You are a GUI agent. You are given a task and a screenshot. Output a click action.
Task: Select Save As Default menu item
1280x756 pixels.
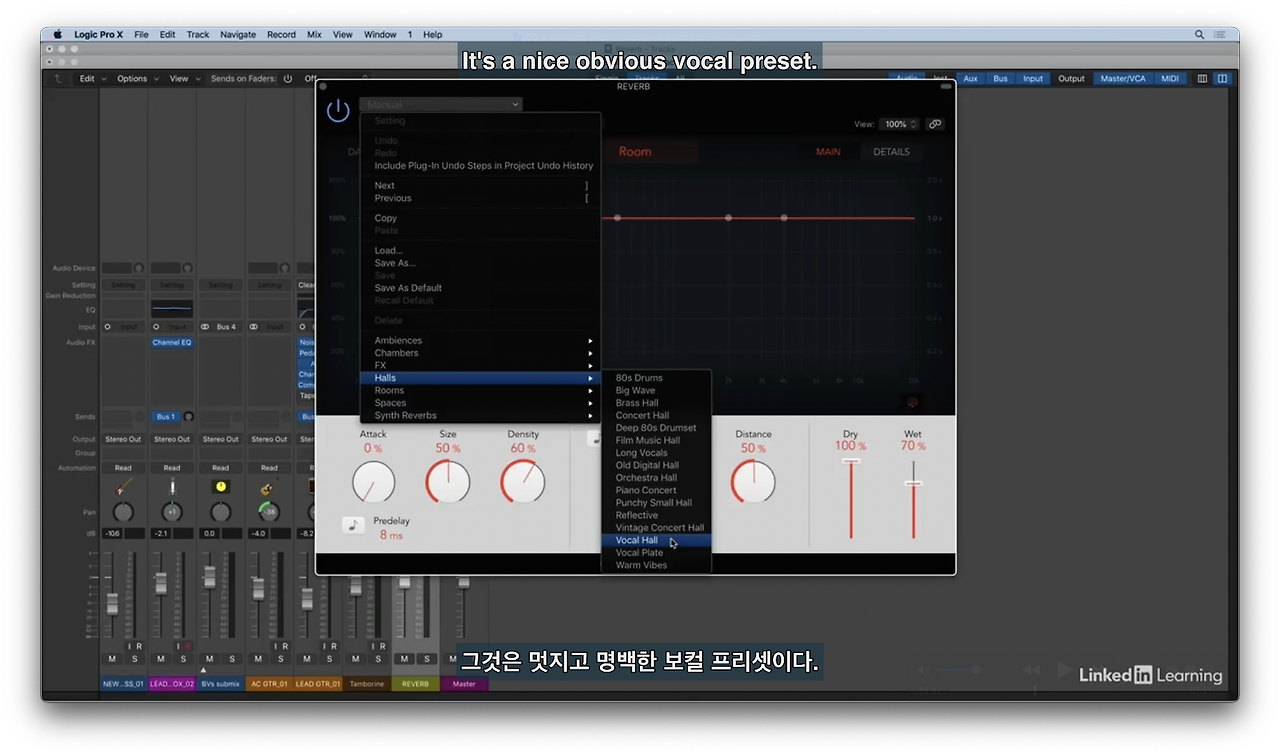[481, 288]
